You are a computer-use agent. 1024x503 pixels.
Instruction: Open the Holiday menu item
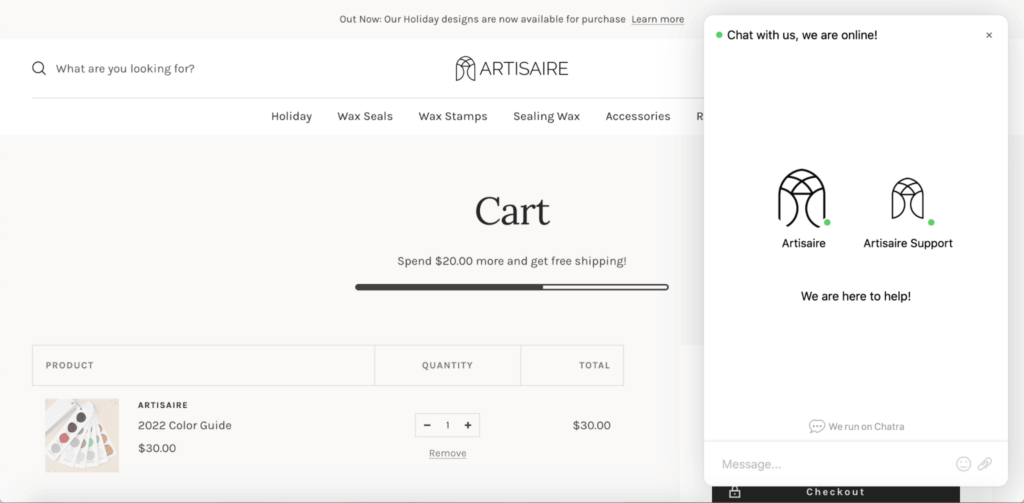(291, 116)
